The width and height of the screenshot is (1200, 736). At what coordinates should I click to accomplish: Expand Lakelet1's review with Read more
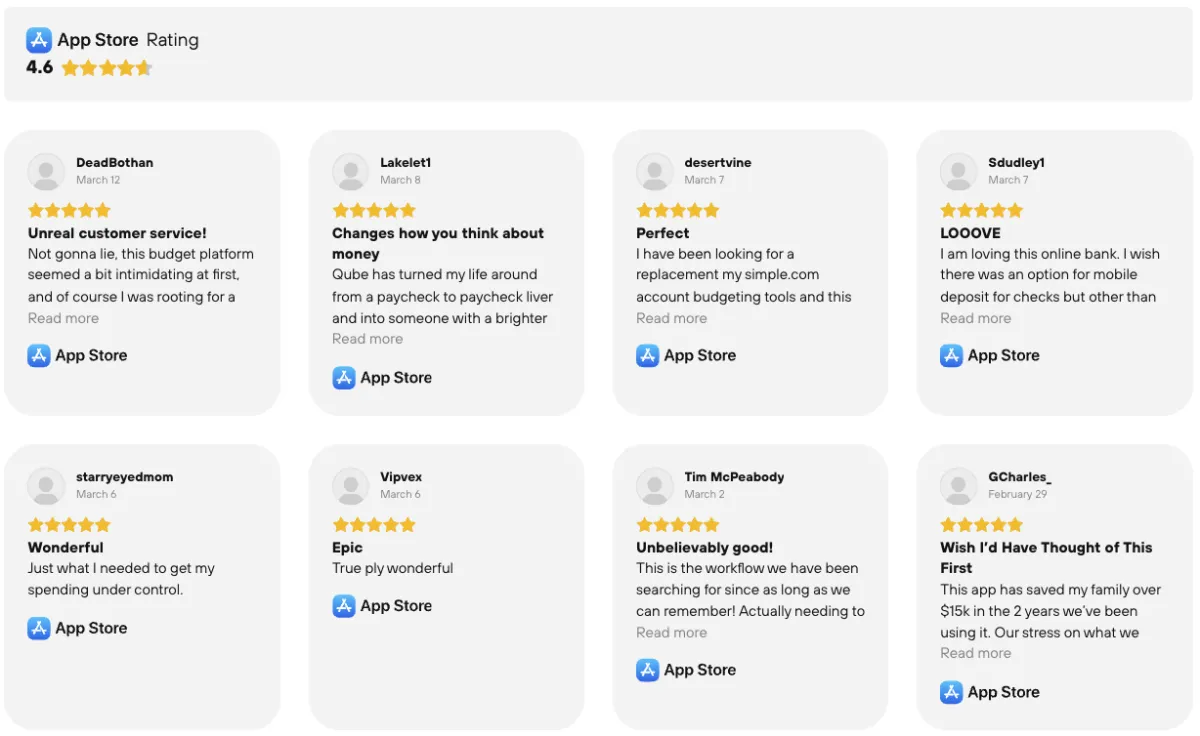pyautogui.click(x=367, y=339)
